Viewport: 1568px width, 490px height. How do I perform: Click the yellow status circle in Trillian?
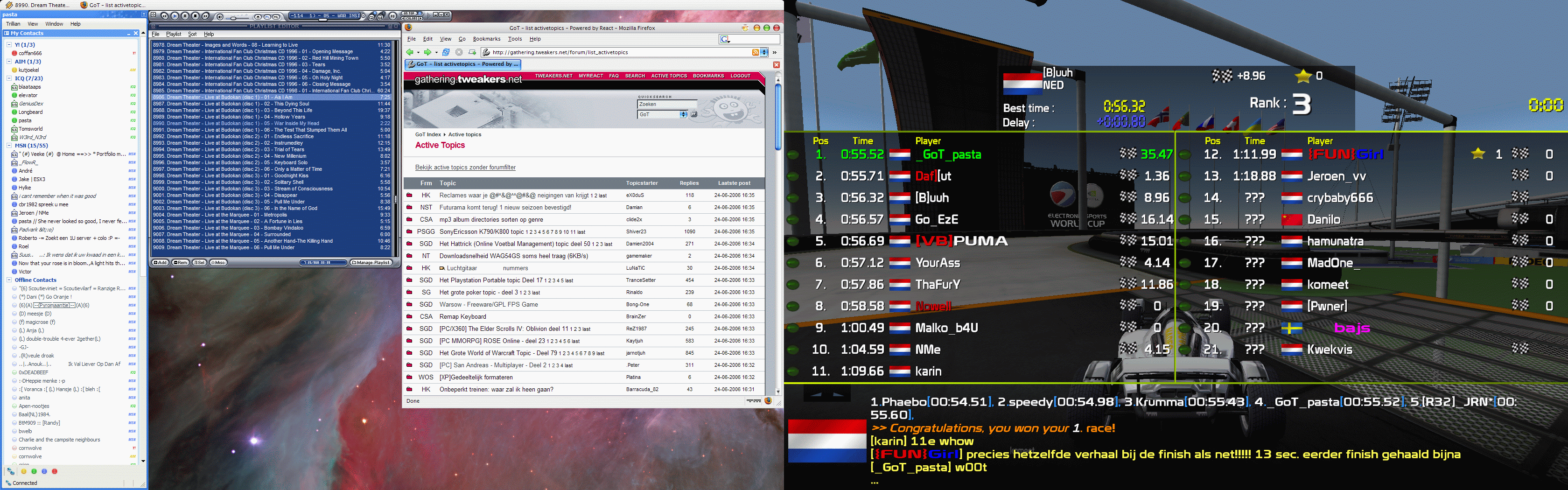(24, 471)
